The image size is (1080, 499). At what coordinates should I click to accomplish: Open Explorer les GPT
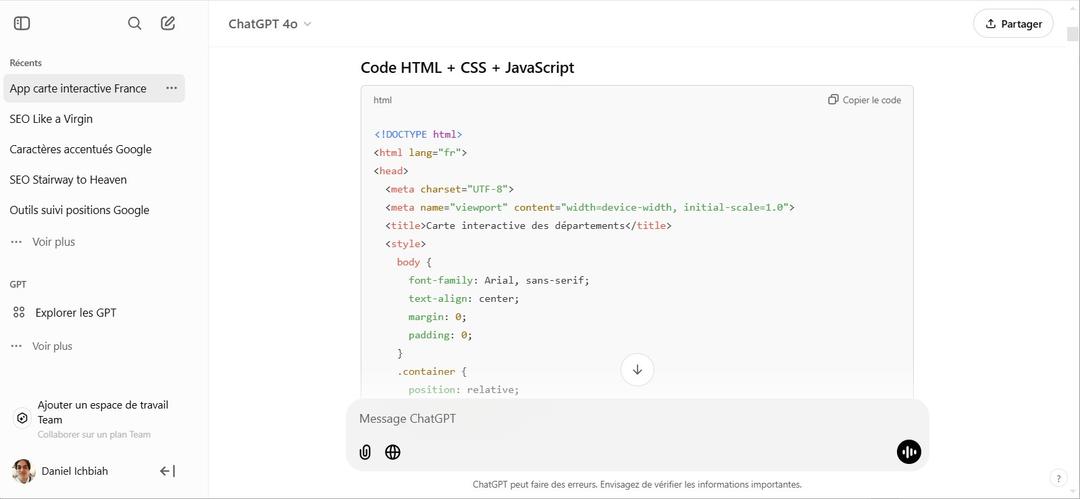[76, 312]
